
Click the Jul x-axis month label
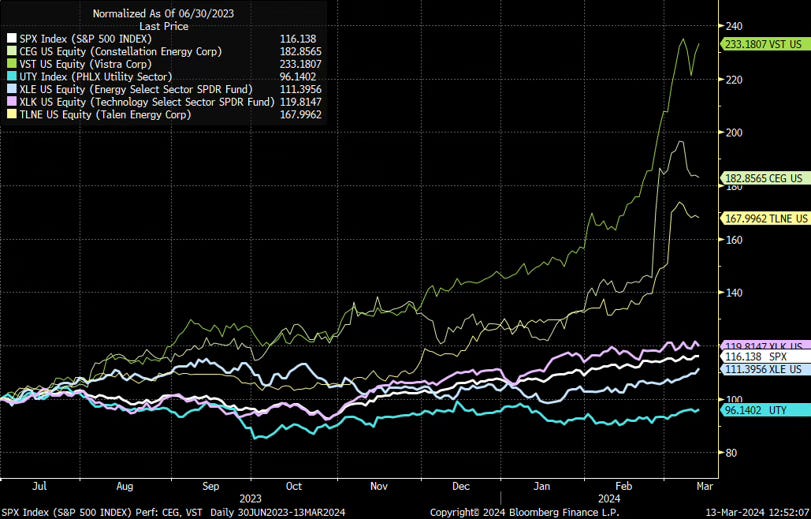point(39,486)
